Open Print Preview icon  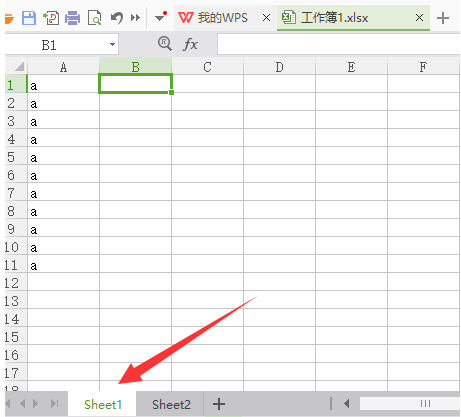94,18
